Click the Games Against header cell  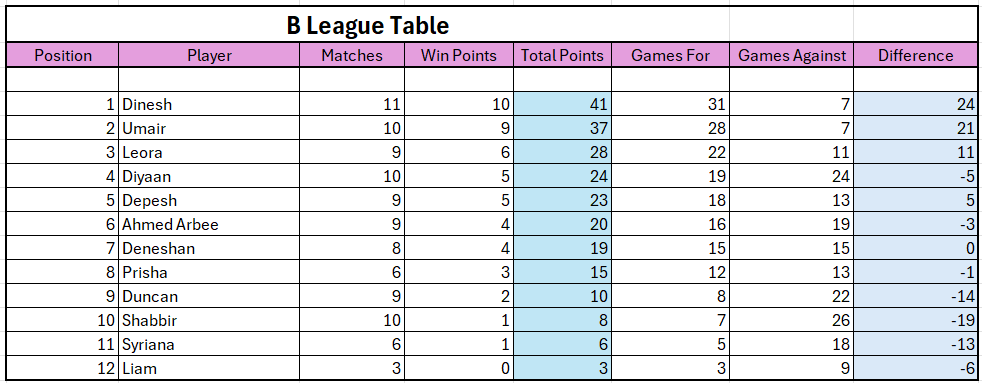[x=792, y=55]
